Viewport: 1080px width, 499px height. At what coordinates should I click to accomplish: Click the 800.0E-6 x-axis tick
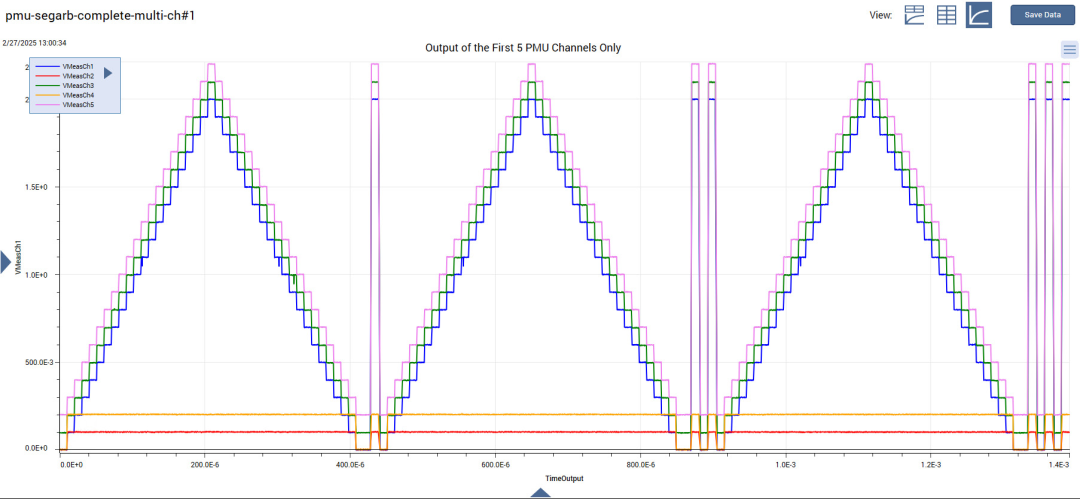[640, 465]
